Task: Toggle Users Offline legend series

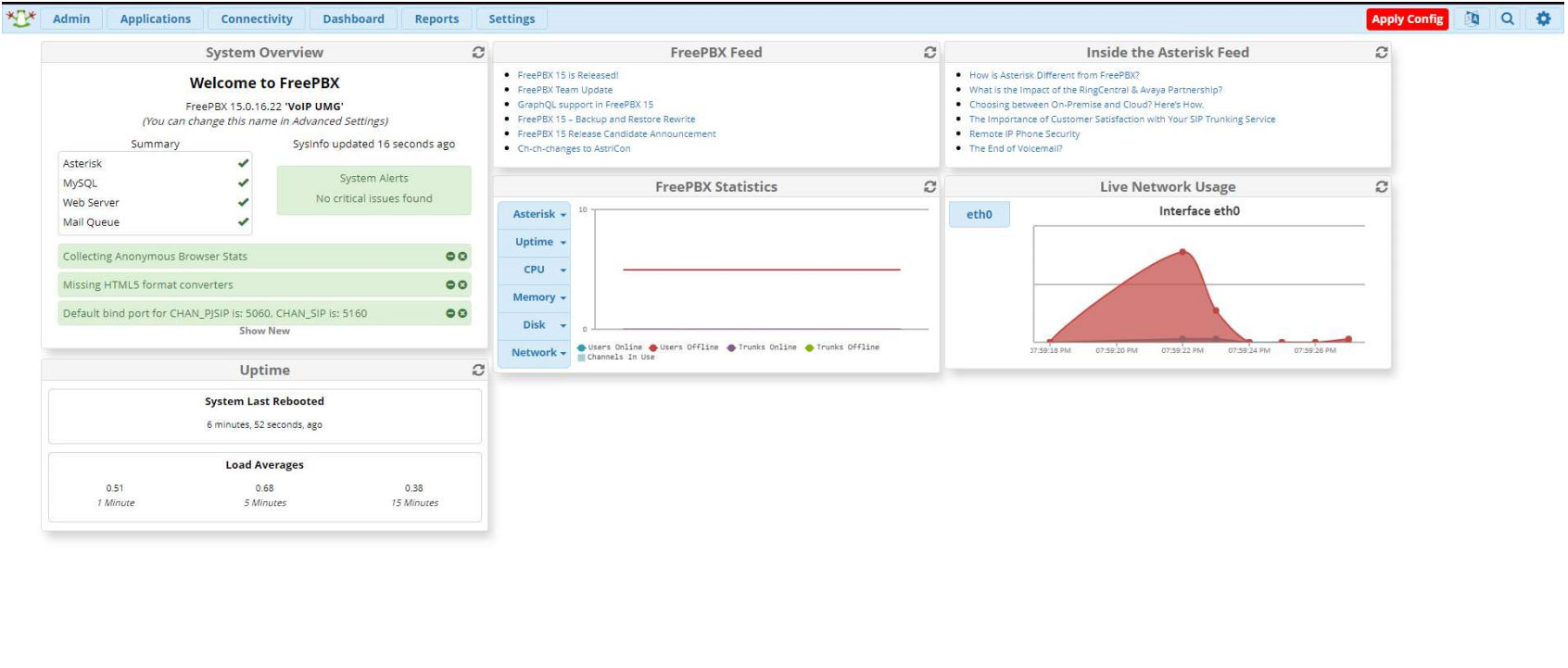Action: coord(684,347)
